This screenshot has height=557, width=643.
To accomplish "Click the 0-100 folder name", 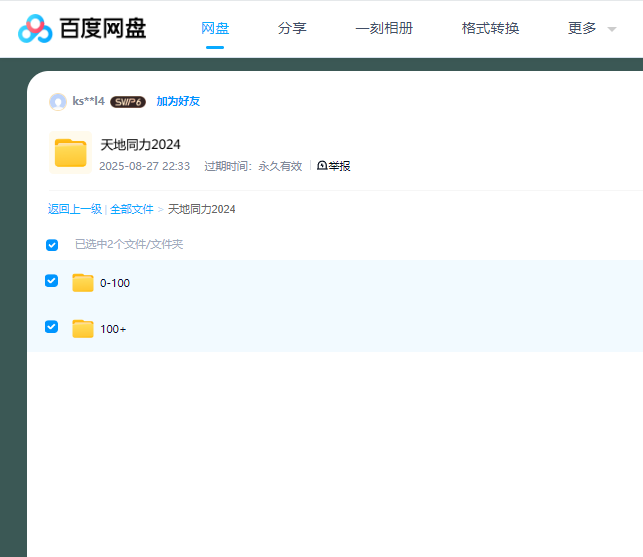I will click(x=115, y=283).
